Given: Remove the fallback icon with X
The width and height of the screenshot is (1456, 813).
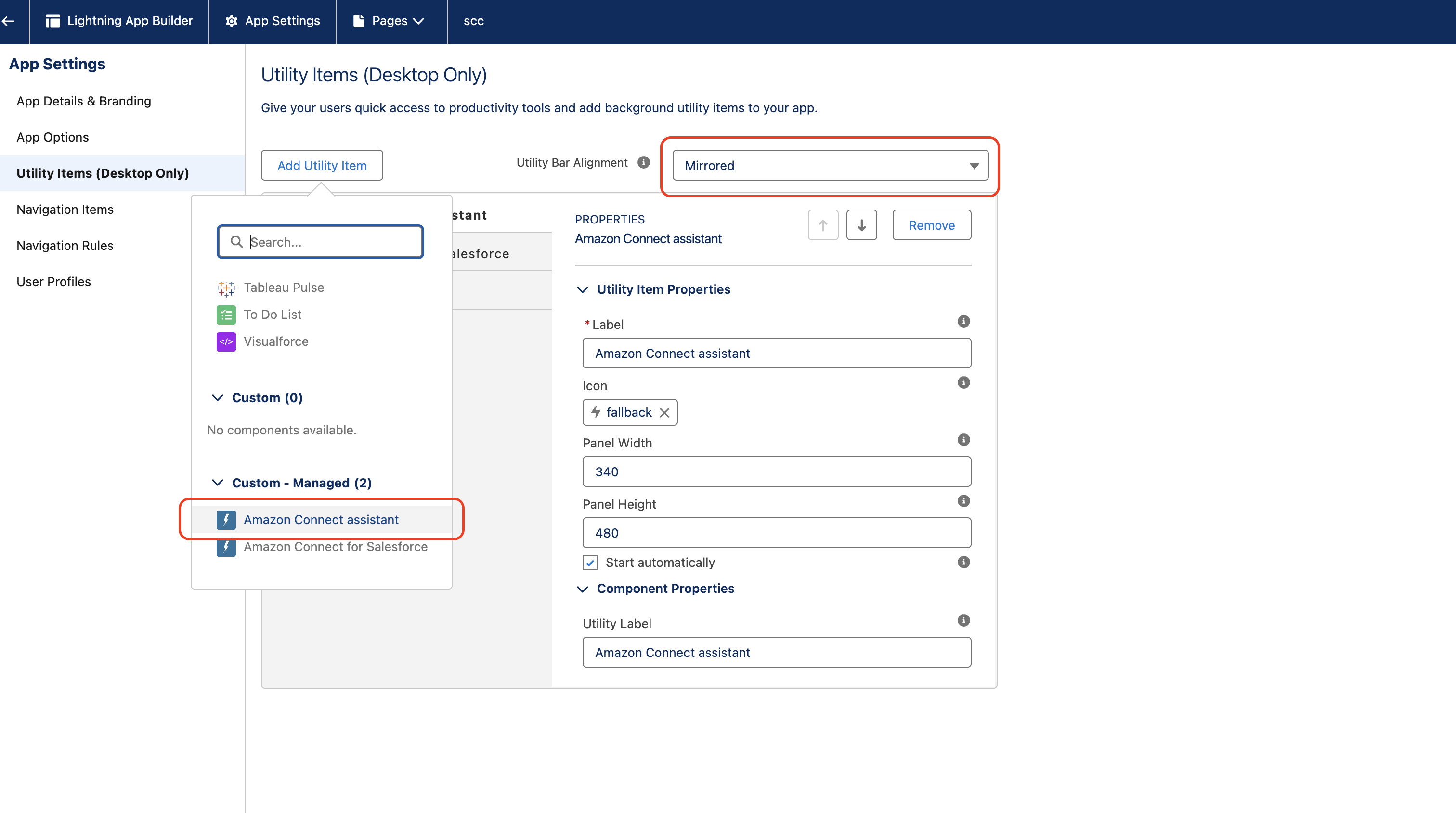Looking at the screenshot, I should pyautogui.click(x=665, y=413).
